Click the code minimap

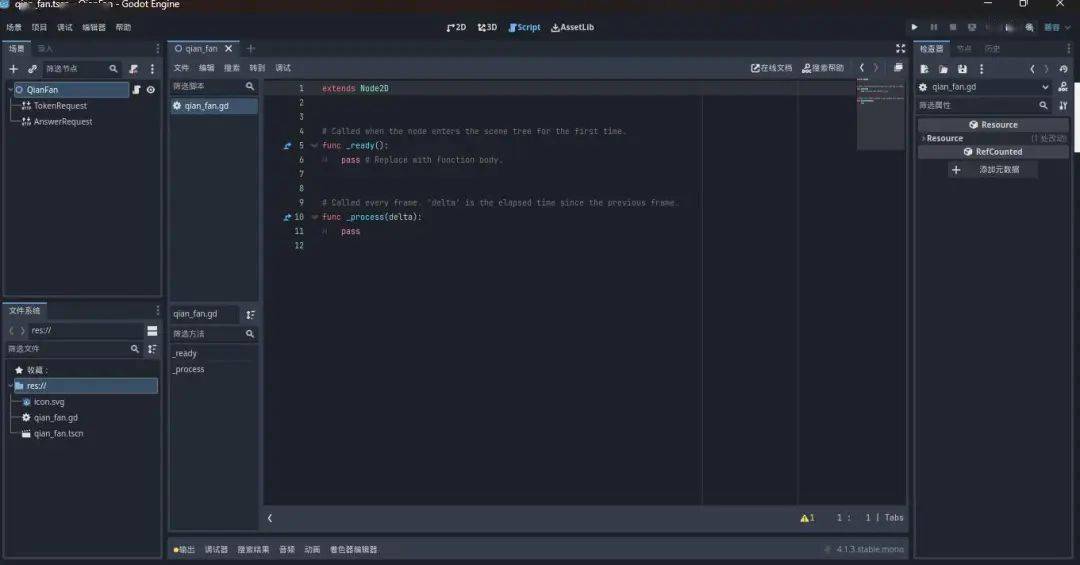(x=880, y=114)
